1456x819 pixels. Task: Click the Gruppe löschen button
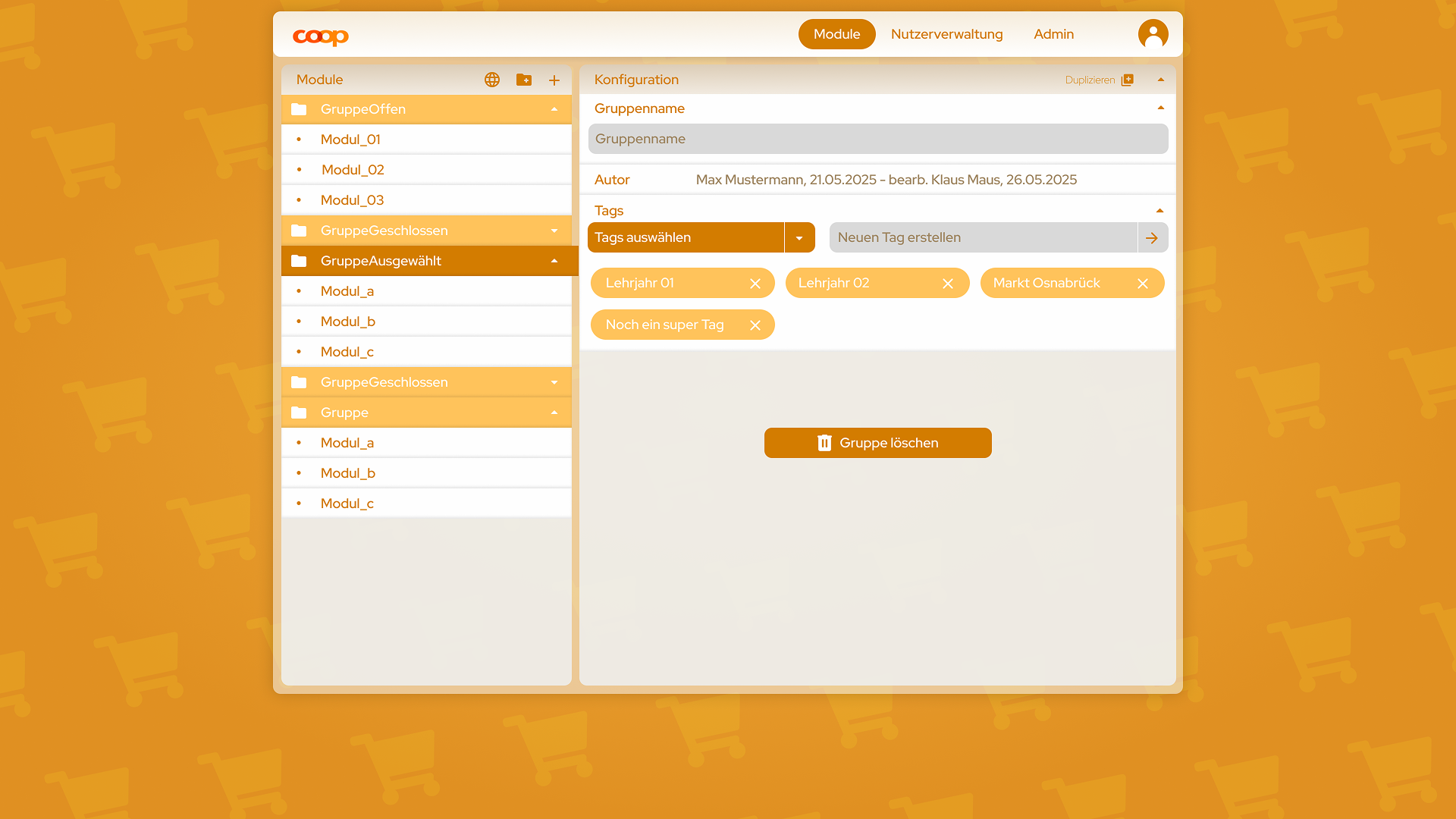[877, 443]
